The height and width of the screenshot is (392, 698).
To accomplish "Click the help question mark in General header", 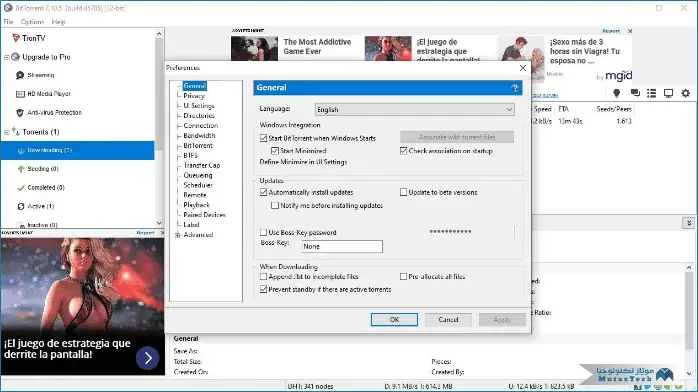I will tap(515, 88).
